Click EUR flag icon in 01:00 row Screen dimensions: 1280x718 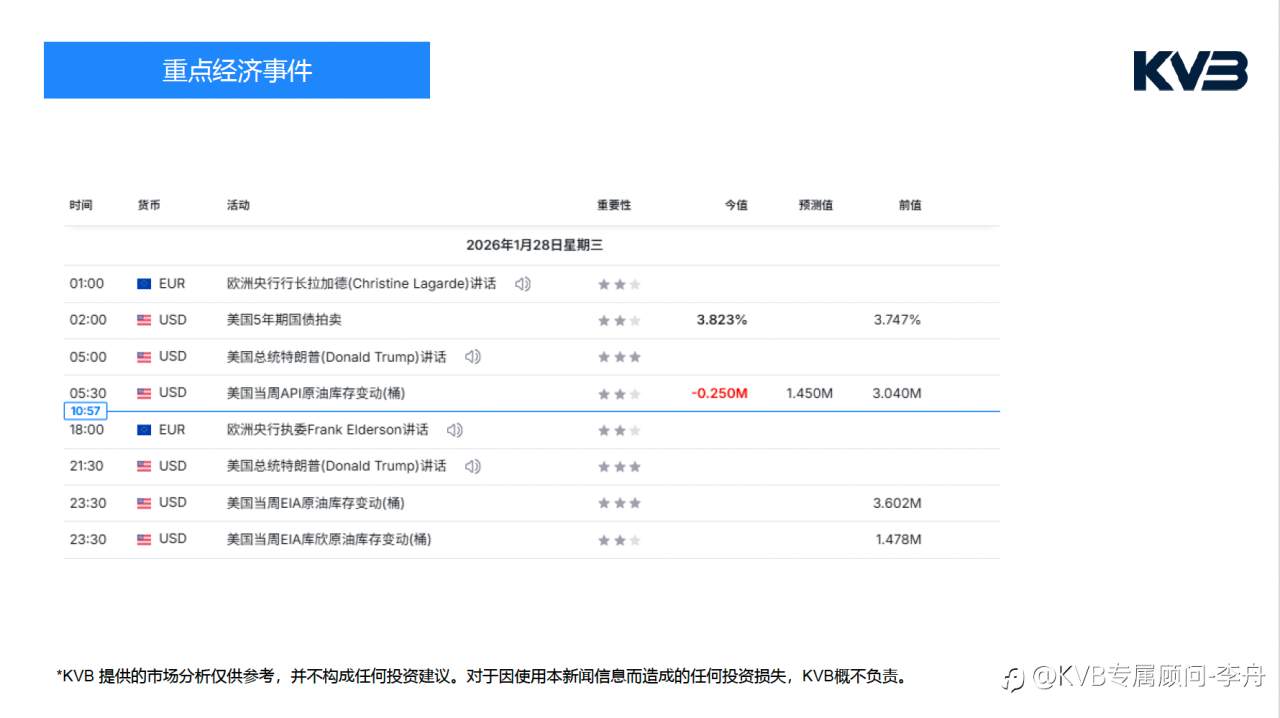144,284
